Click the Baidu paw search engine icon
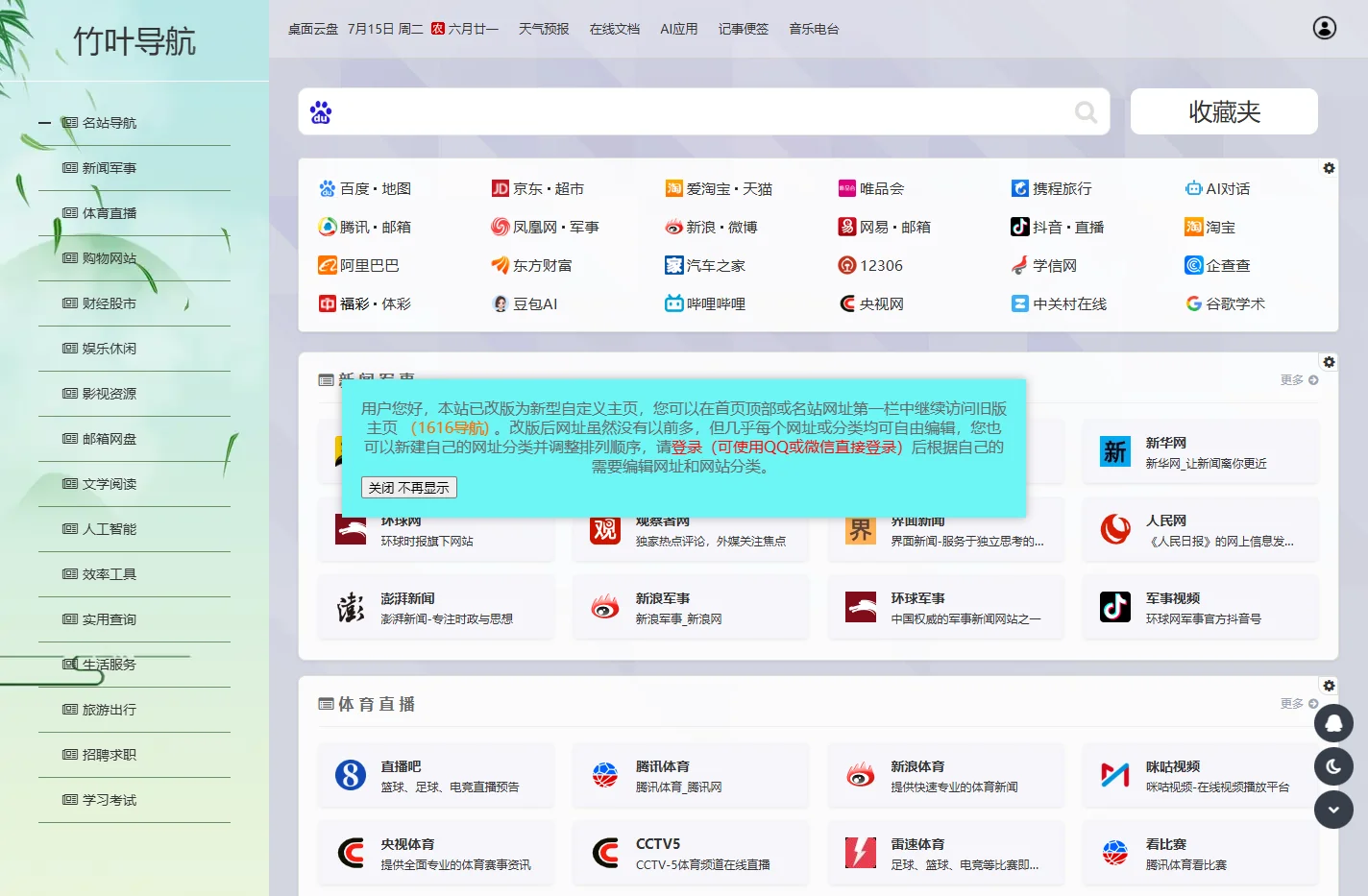 (x=321, y=112)
